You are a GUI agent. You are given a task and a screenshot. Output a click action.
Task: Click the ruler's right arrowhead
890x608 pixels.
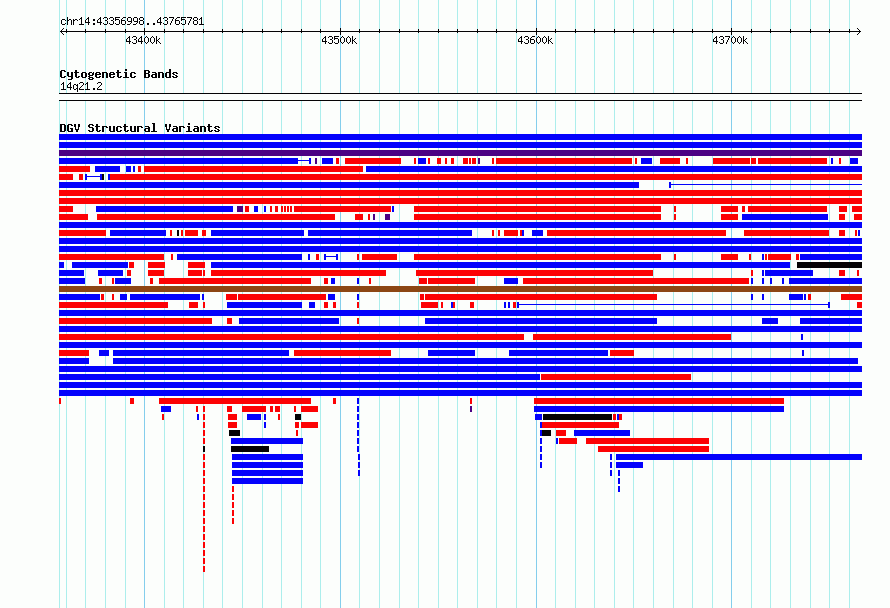coord(859,32)
